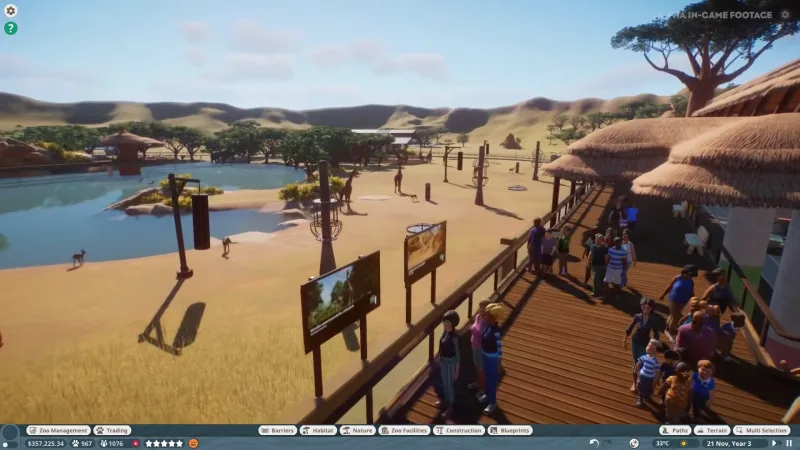The width and height of the screenshot is (800, 450).
Task: Select the Terrain tool
Action: (x=712, y=430)
